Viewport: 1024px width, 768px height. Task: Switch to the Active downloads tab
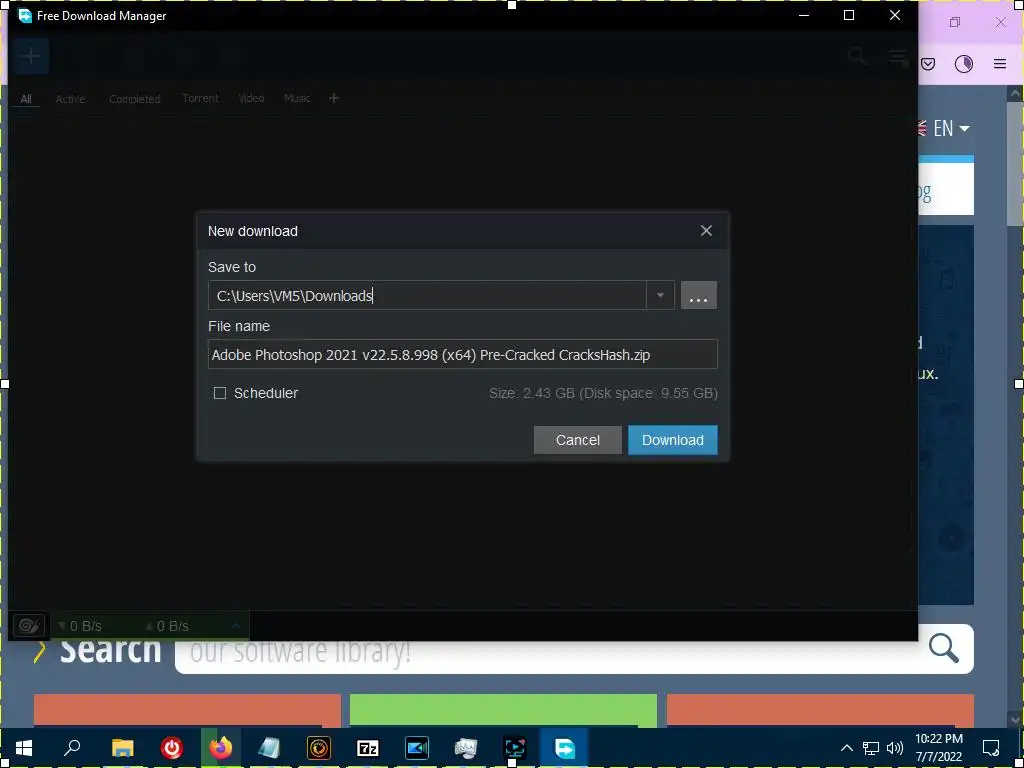click(x=71, y=99)
